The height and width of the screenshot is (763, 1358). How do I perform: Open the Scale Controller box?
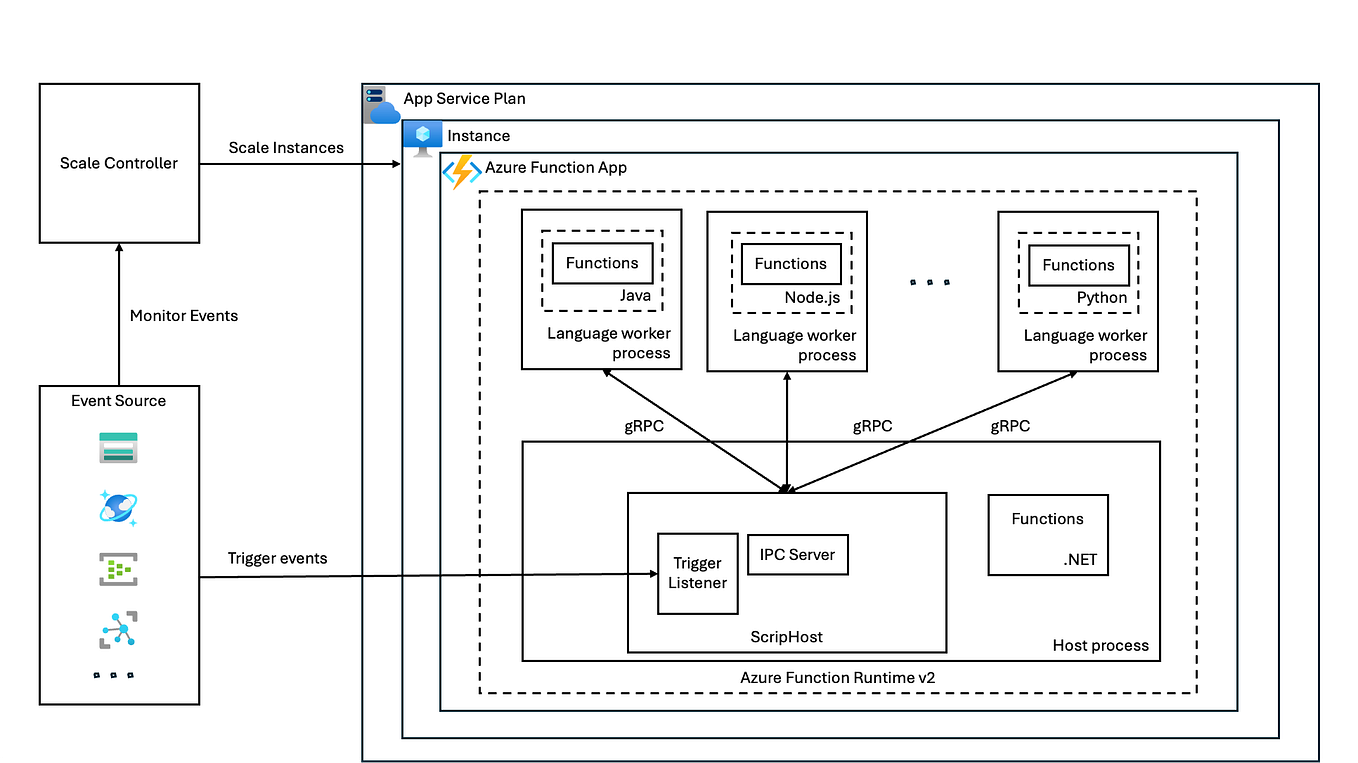(x=119, y=163)
